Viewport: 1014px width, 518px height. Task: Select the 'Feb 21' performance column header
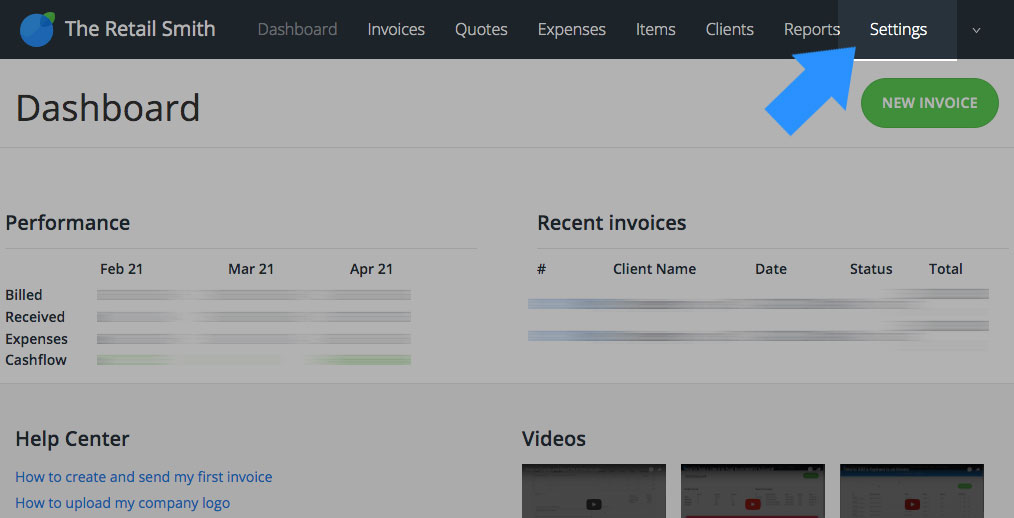(121, 269)
